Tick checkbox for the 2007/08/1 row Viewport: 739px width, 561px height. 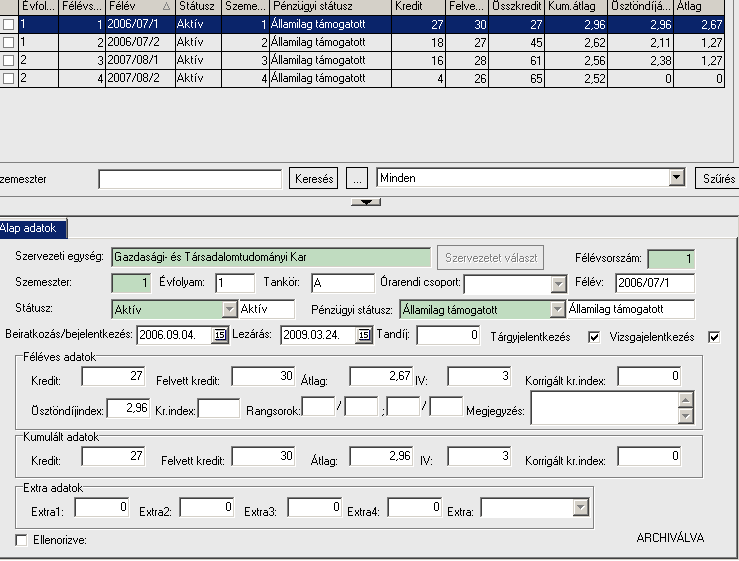[x=8, y=60]
